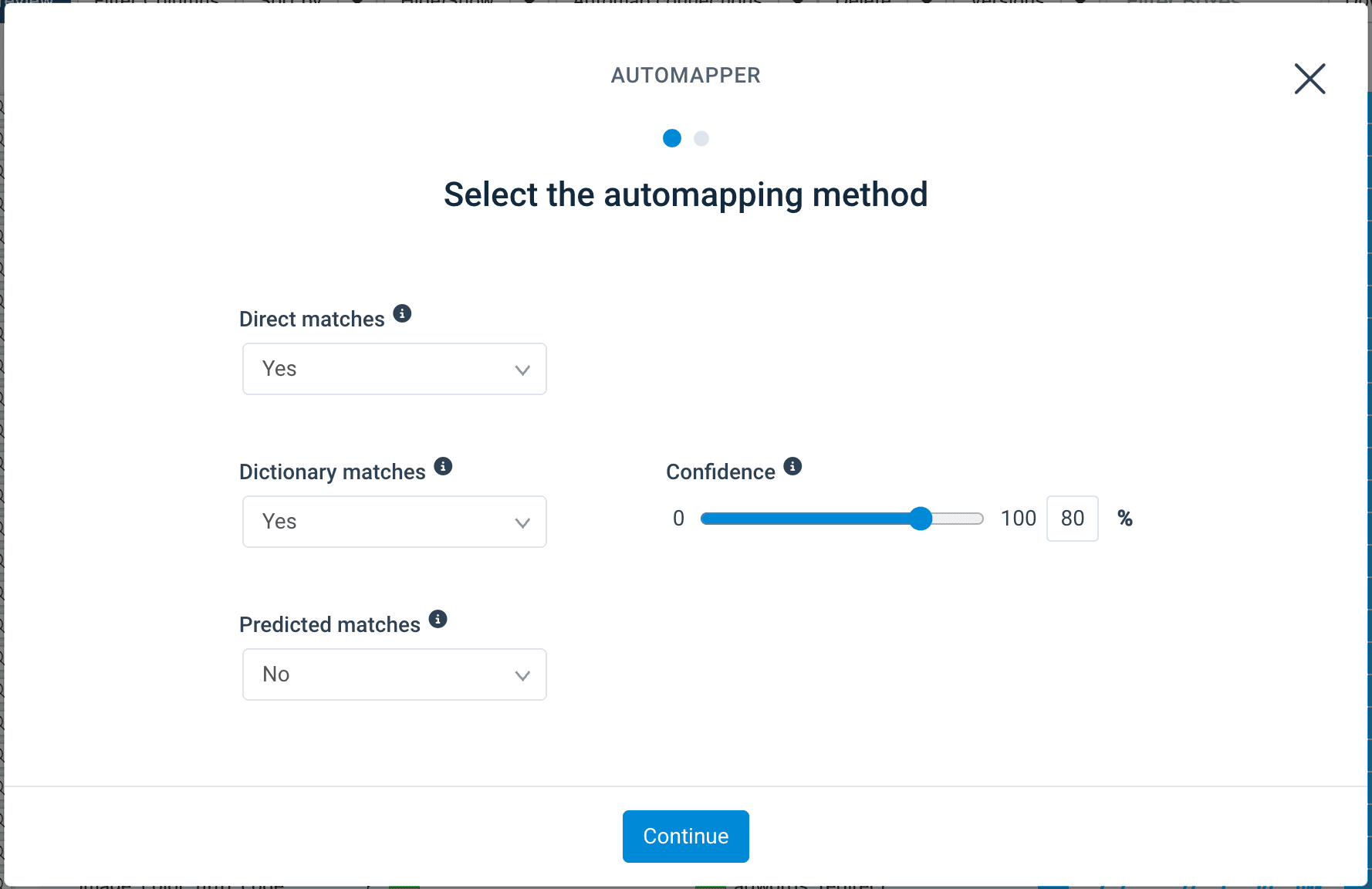This screenshot has width=1372, height=889.
Task: Click the info icon next to Confidence
Action: (792, 466)
